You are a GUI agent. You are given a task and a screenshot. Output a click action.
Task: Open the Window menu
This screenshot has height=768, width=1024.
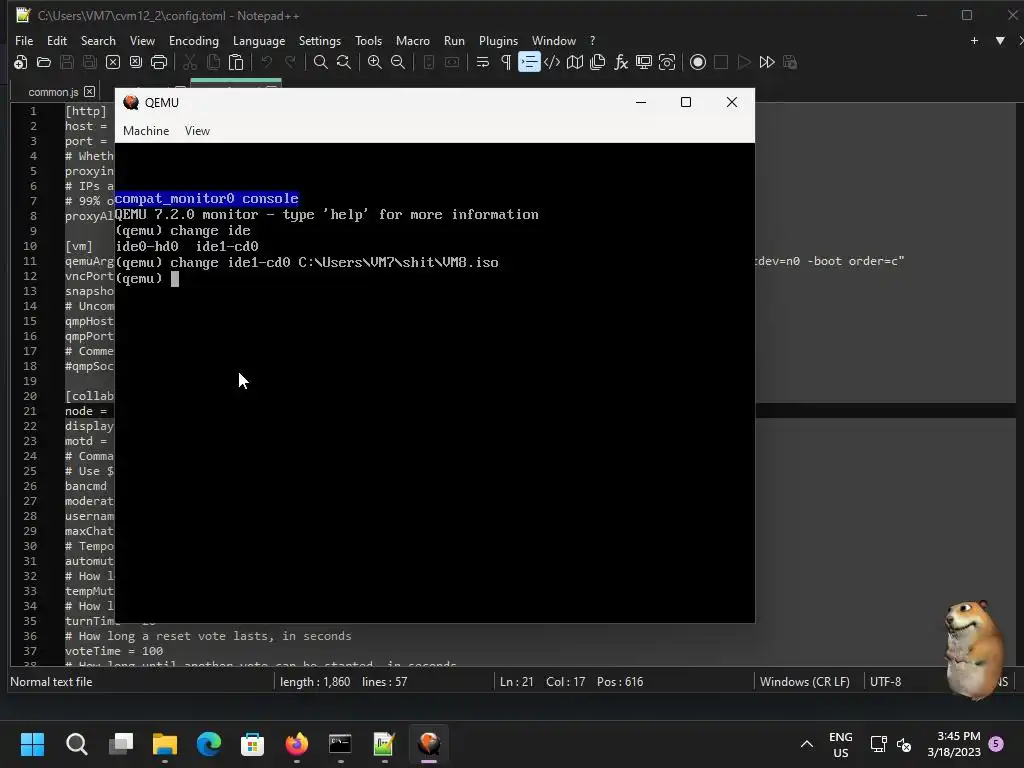[x=554, y=40]
